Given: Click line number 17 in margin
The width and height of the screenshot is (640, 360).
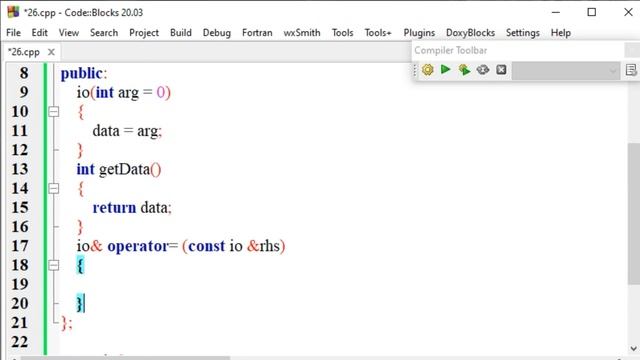Looking at the screenshot, I should click(x=20, y=246).
